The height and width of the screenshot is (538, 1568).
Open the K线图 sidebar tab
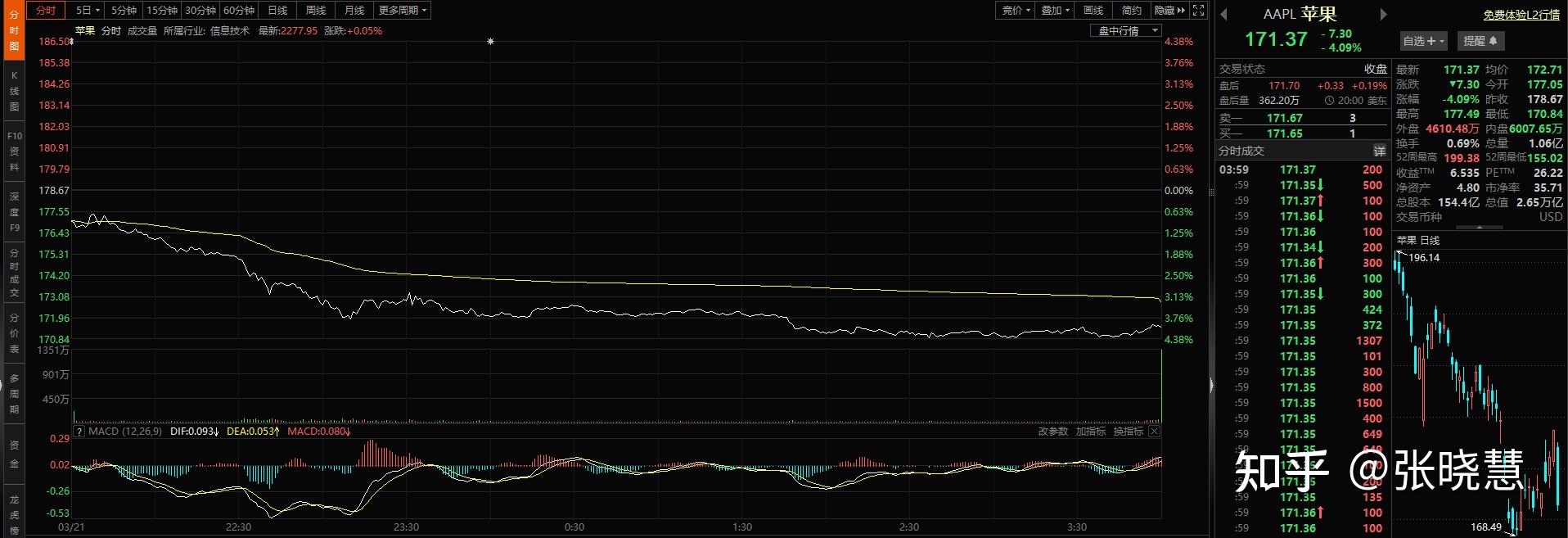[14, 91]
